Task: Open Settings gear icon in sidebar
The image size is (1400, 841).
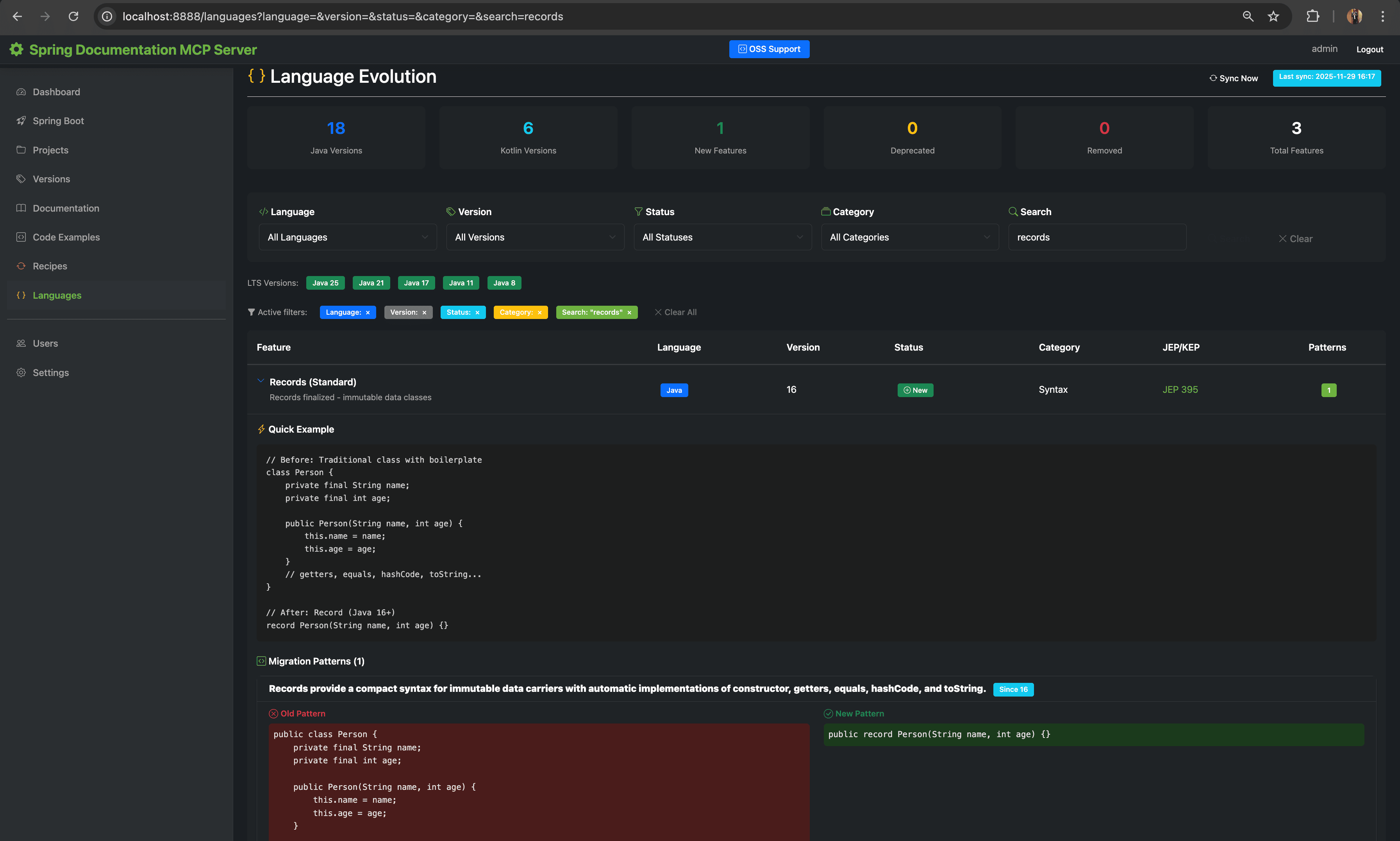Action: (x=21, y=372)
